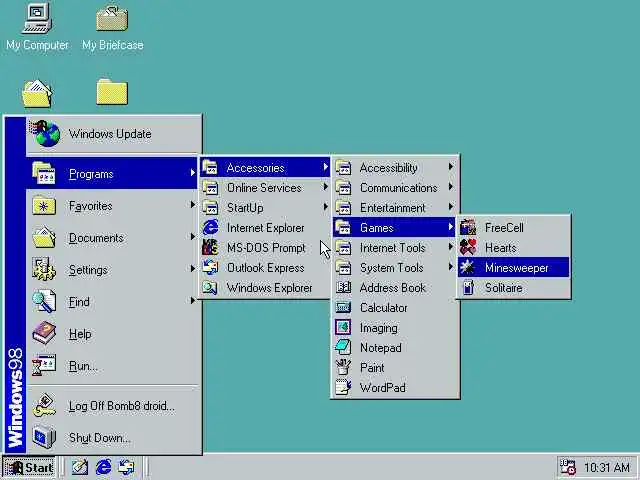Click the 10:31 AM clock
This screenshot has width=640, height=480.
coord(607,467)
